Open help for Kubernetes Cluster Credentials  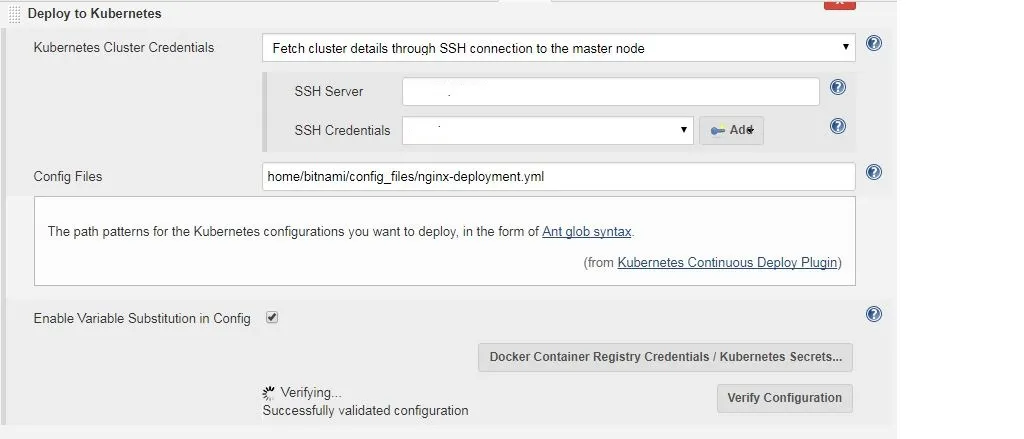click(x=873, y=44)
